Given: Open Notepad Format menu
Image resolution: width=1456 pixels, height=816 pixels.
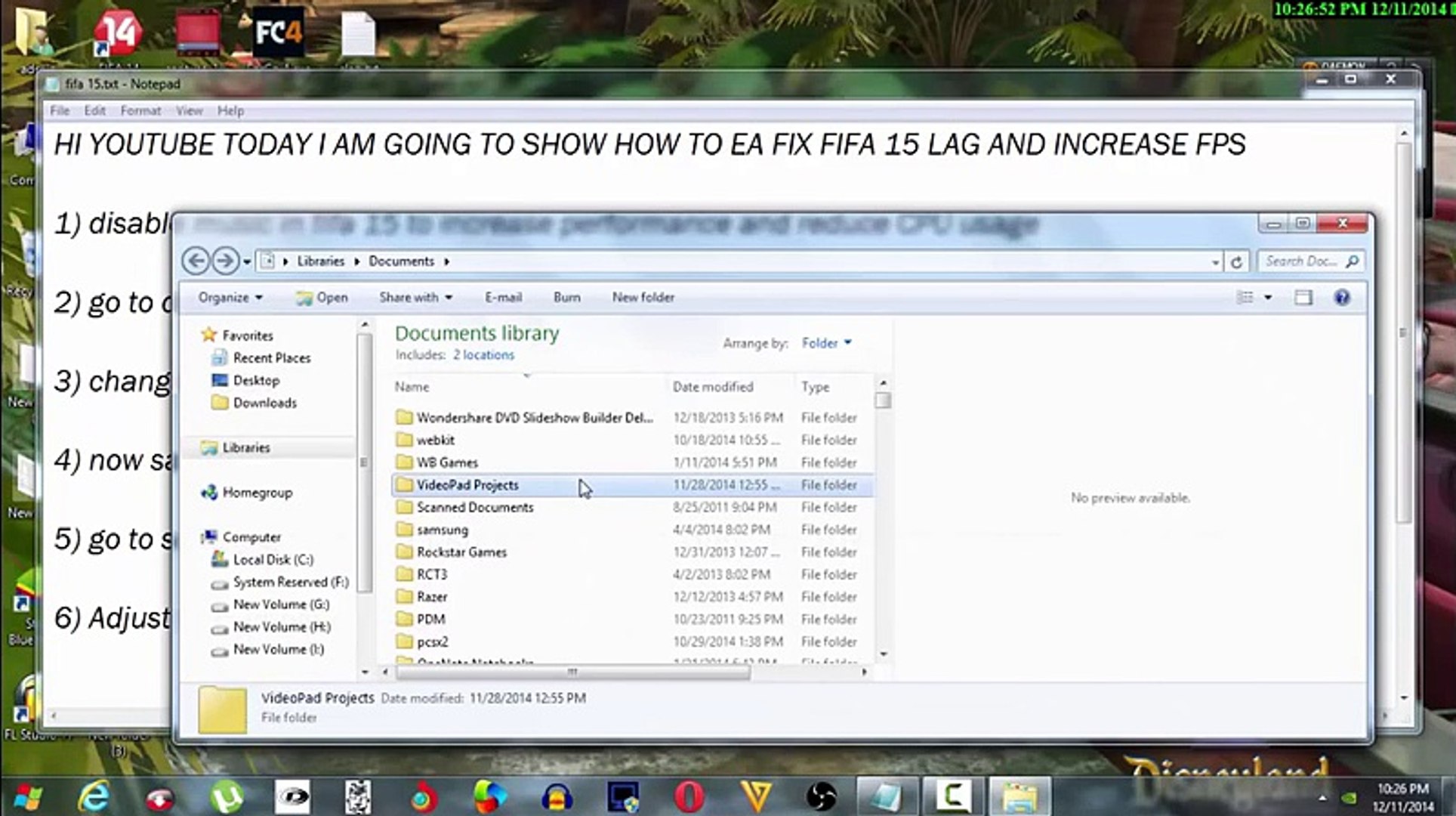Looking at the screenshot, I should pyautogui.click(x=140, y=111).
